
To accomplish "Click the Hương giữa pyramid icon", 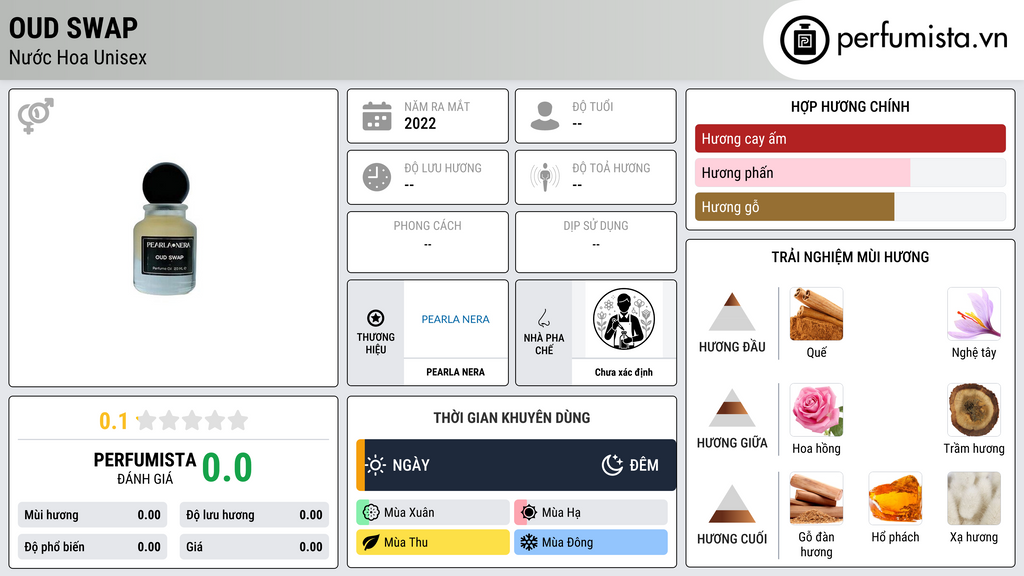I will 732,408.
